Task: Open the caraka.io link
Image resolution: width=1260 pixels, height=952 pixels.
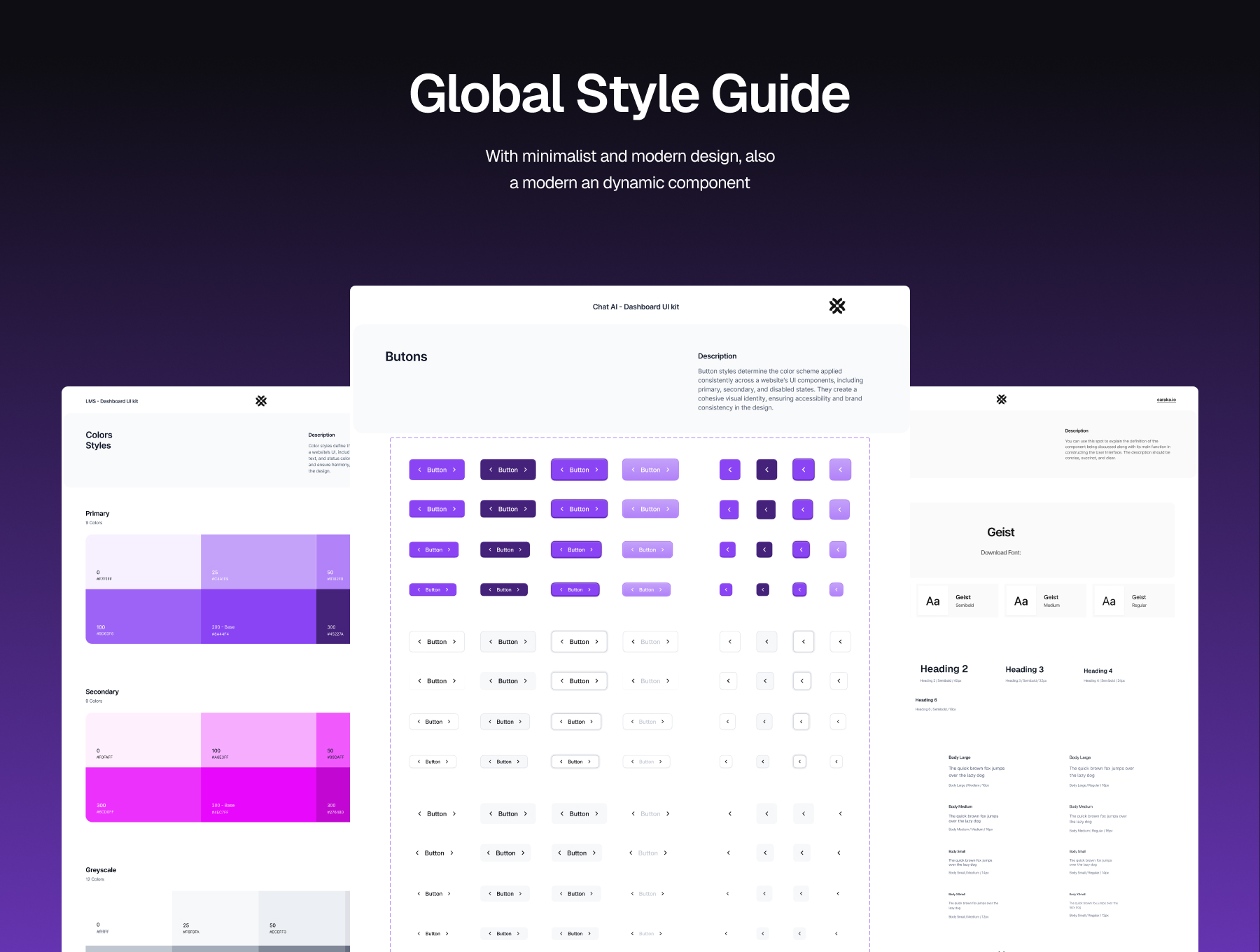Action: [x=1166, y=400]
